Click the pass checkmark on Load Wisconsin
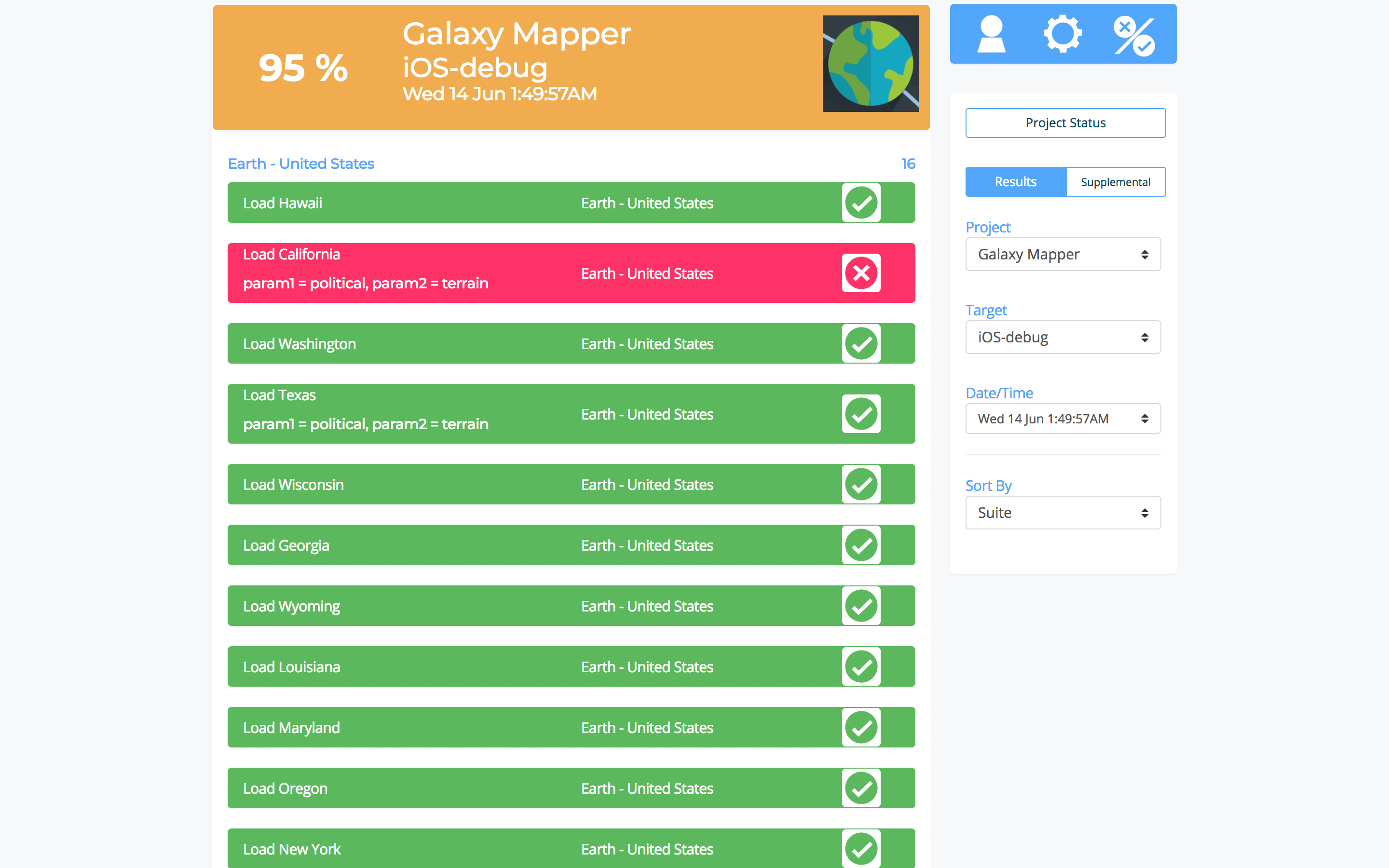The width and height of the screenshot is (1389, 868). [861, 484]
